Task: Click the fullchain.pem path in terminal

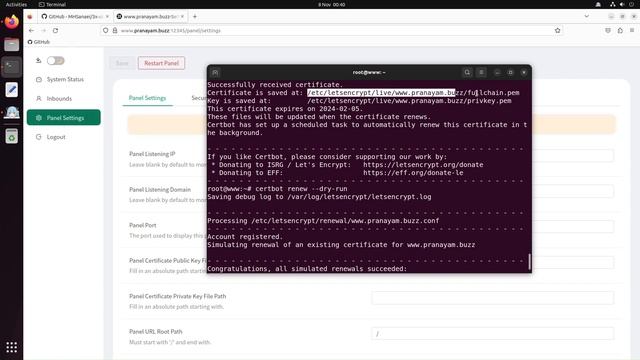Action: (413, 93)
